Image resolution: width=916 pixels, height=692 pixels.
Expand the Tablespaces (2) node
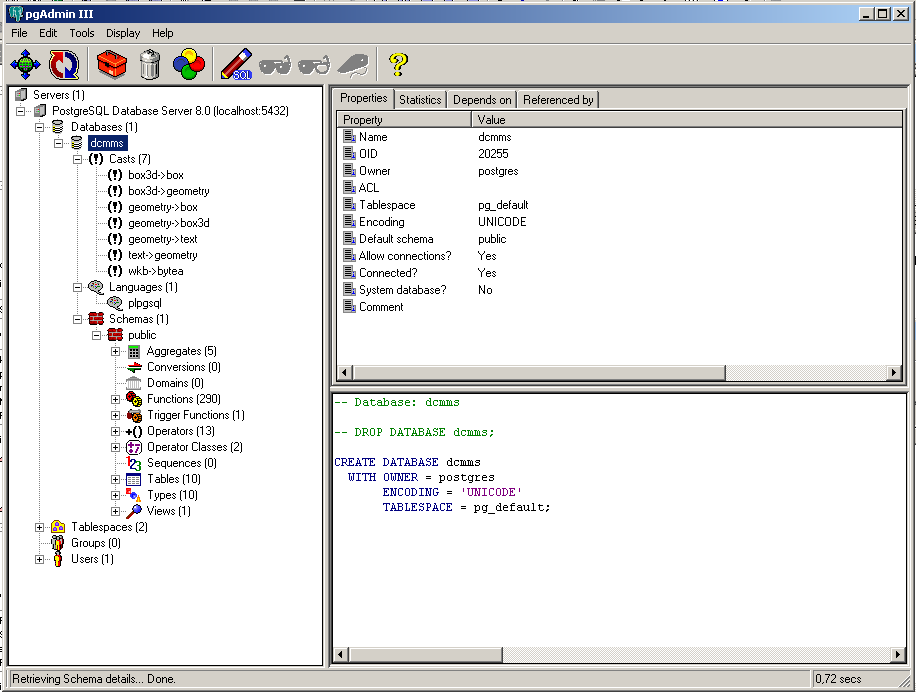40,527
